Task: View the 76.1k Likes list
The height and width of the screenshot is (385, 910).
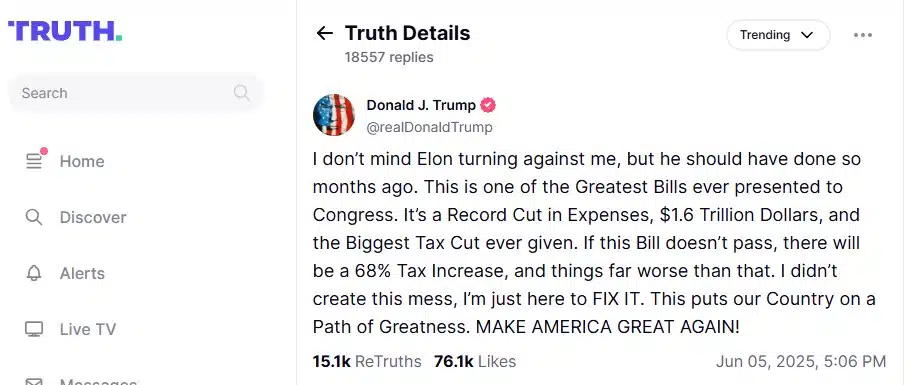Action: [475, 361]
